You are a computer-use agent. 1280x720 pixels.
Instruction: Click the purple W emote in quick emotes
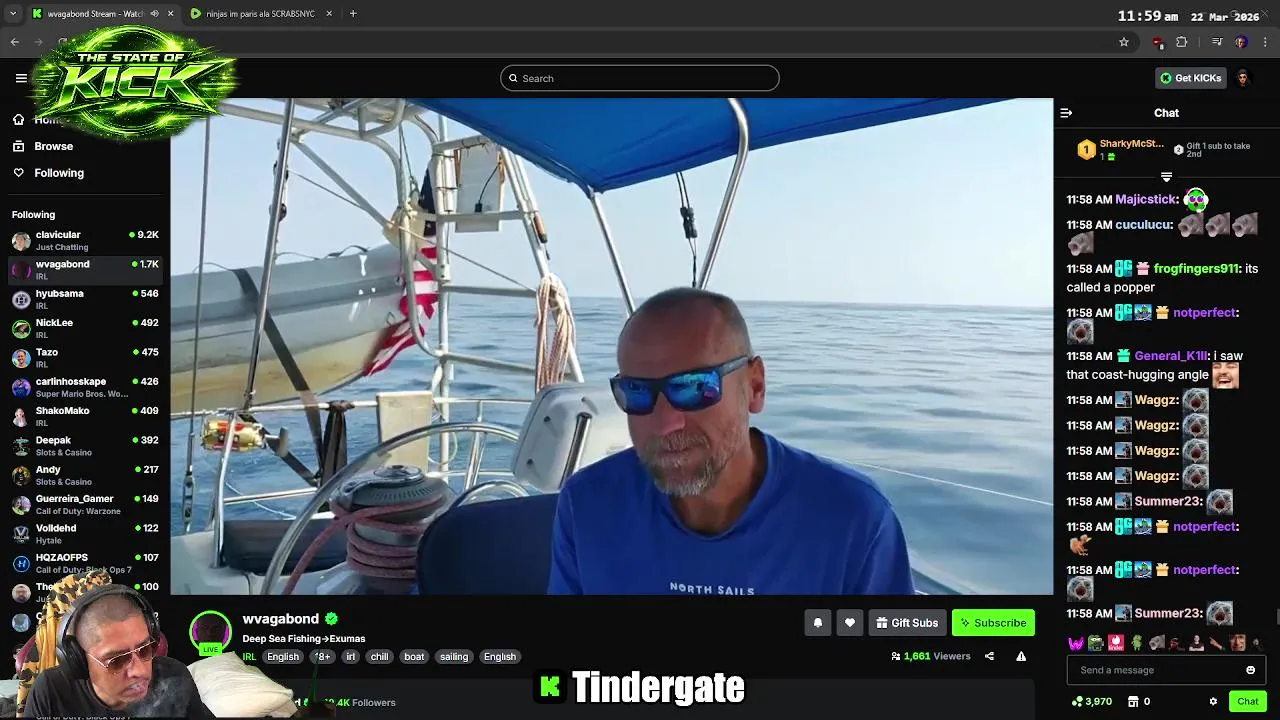pyautogui.click(x=1076, y=643)
